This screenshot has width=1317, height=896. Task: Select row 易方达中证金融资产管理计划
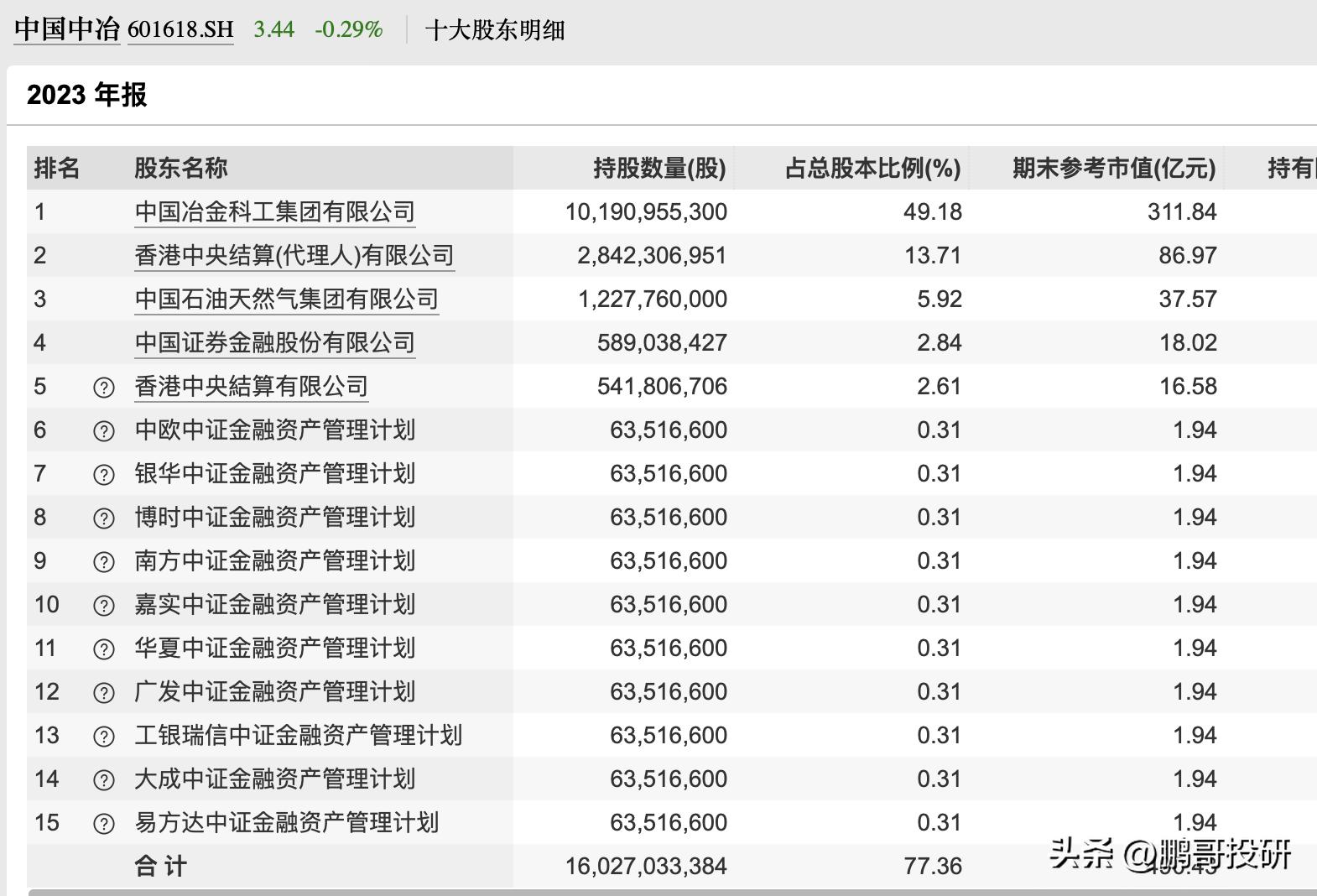click(672, 823)
